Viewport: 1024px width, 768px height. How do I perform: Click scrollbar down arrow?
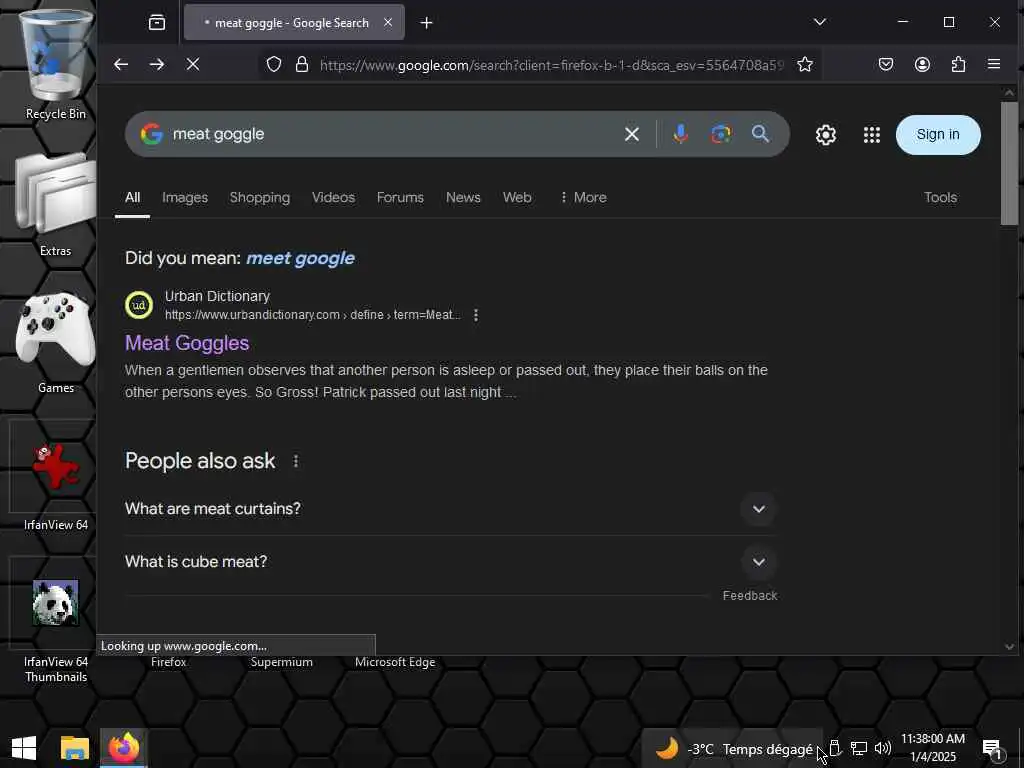pyautogui.click(x=1009, y=647)
